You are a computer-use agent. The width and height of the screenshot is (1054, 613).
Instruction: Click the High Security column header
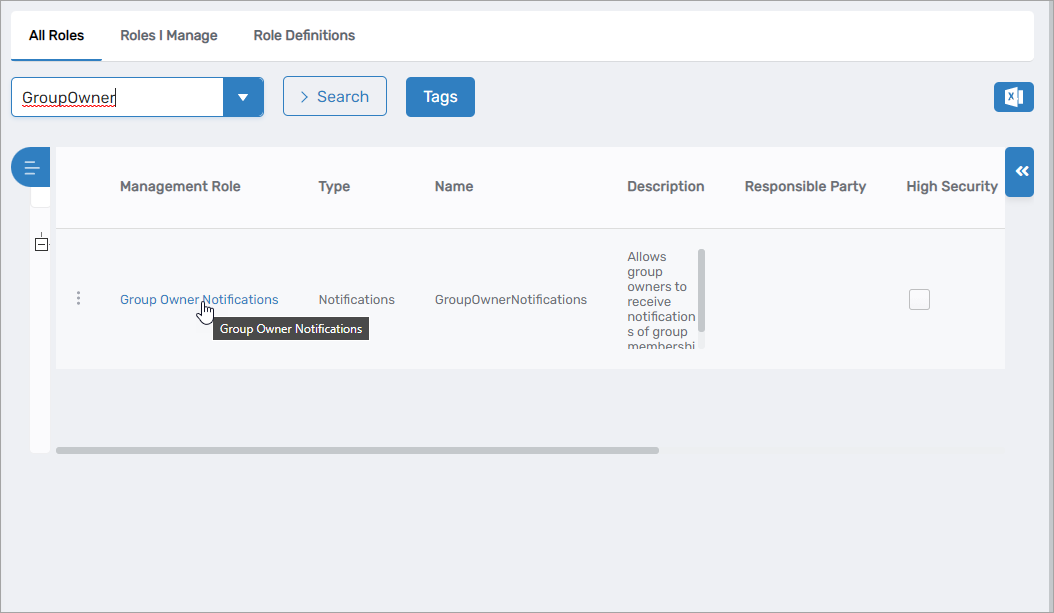click(x=951, y=186)
